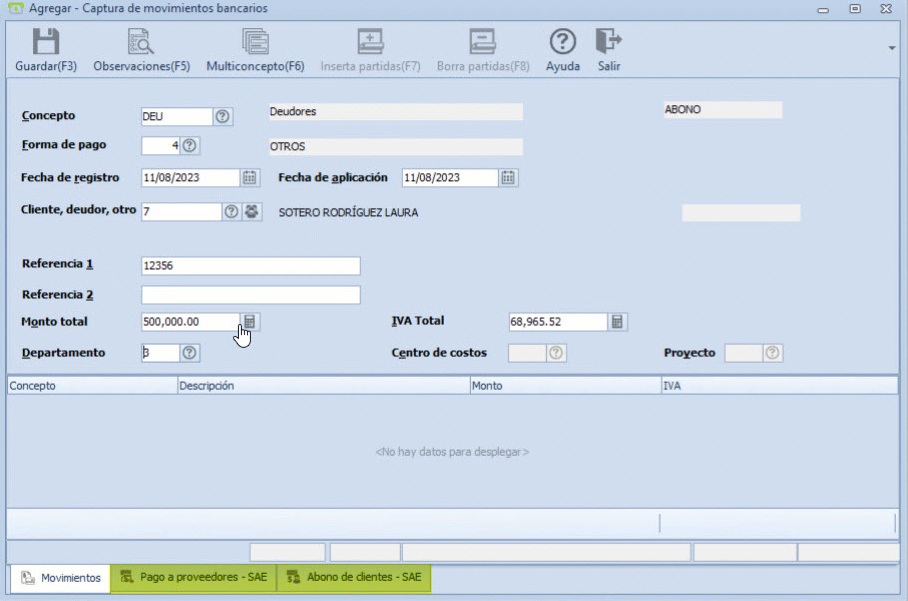Expand the toolbar overflow arrow
This screenshot has height=601, width=908.
tap(891, 47)
